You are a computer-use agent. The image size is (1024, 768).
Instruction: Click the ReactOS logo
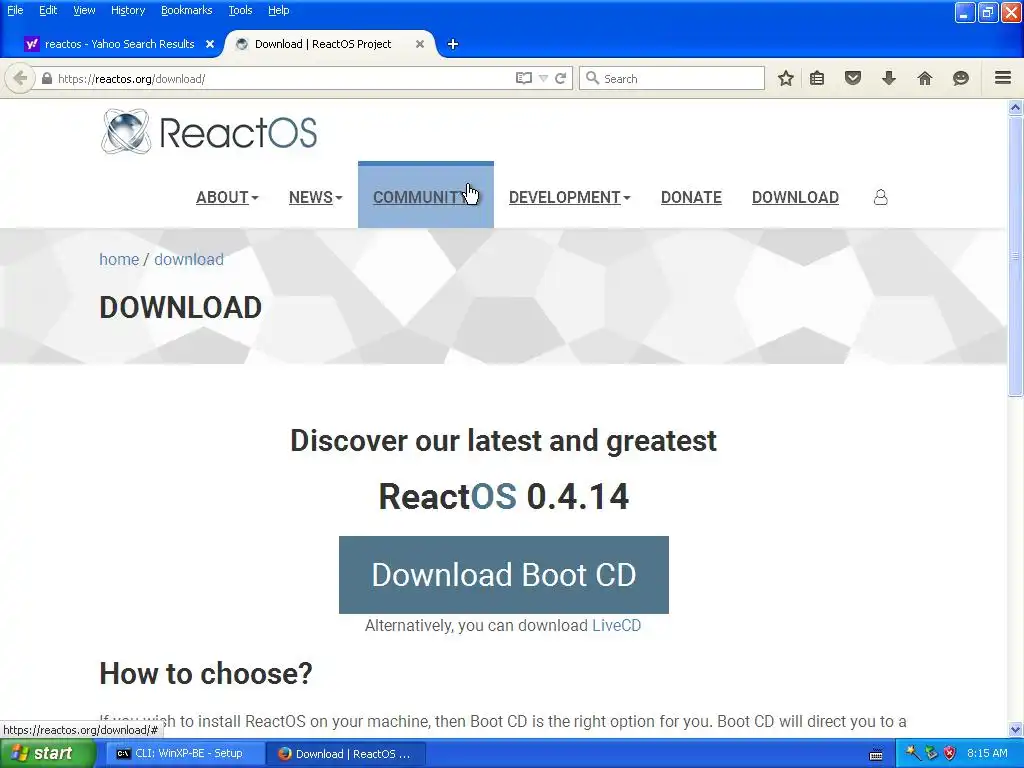coord(209,132)
